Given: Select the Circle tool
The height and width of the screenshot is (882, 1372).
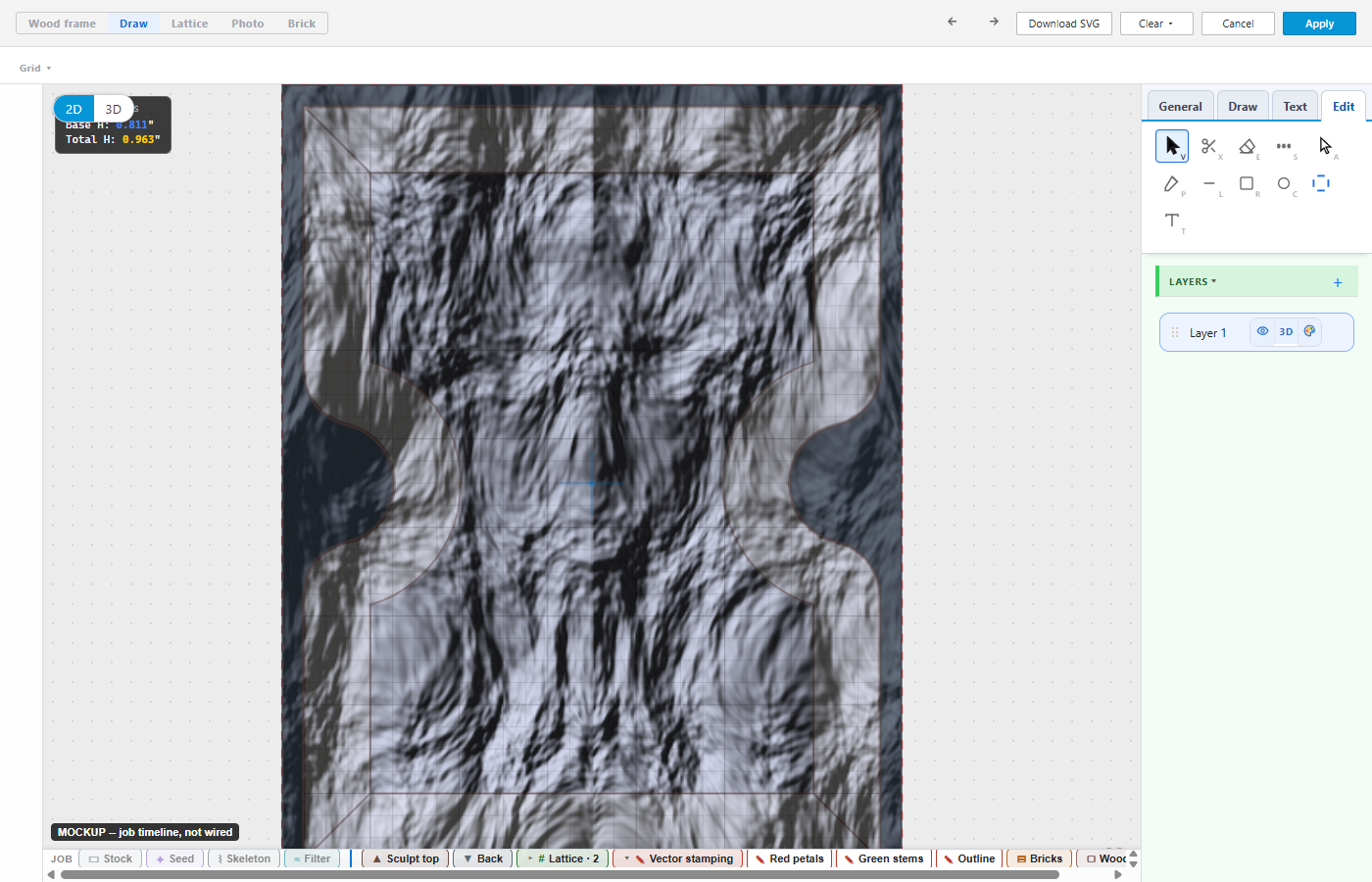Looking at the screenshot, I should (1284, 183).
